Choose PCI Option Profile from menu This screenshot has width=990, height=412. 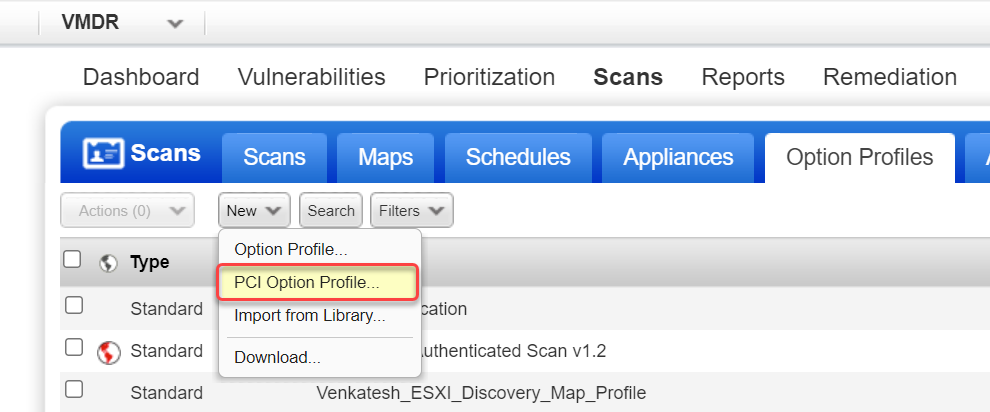tap(307, 282)
